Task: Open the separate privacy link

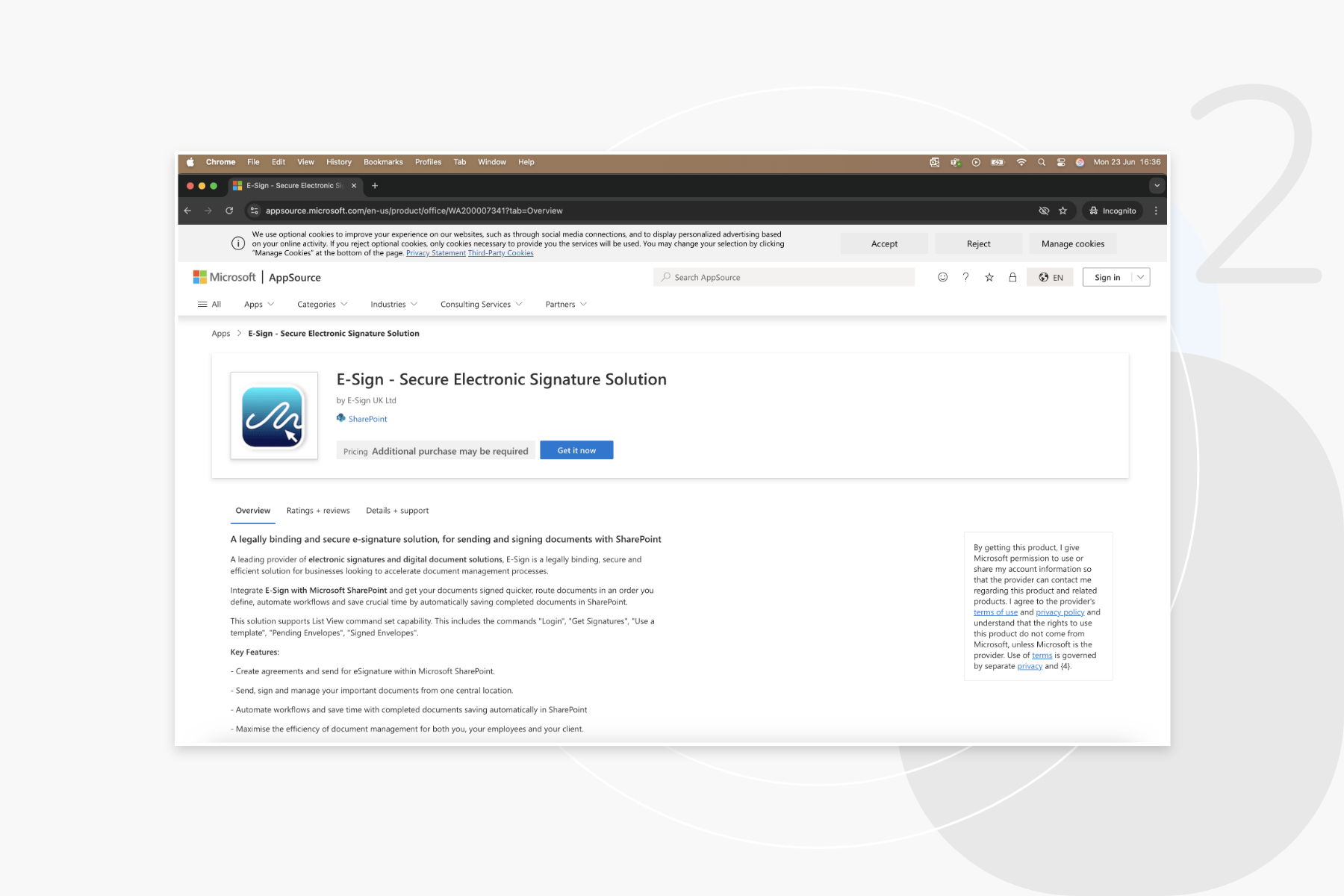Action: (x=1030, y=666)
